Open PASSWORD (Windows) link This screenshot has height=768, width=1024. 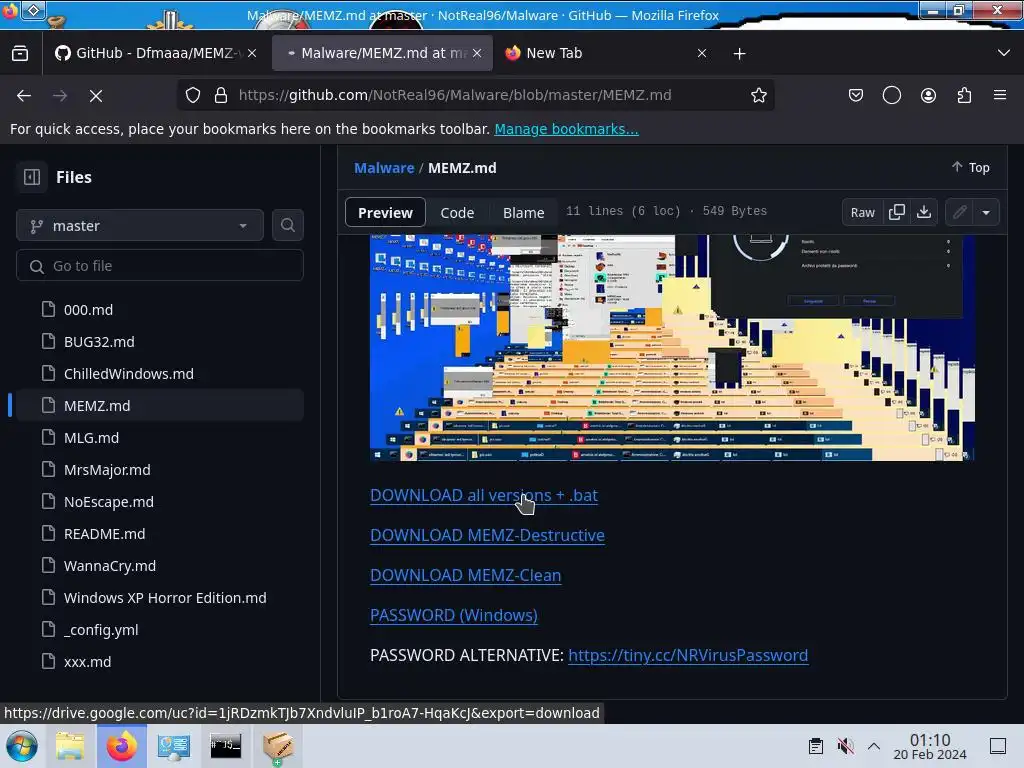454,615
